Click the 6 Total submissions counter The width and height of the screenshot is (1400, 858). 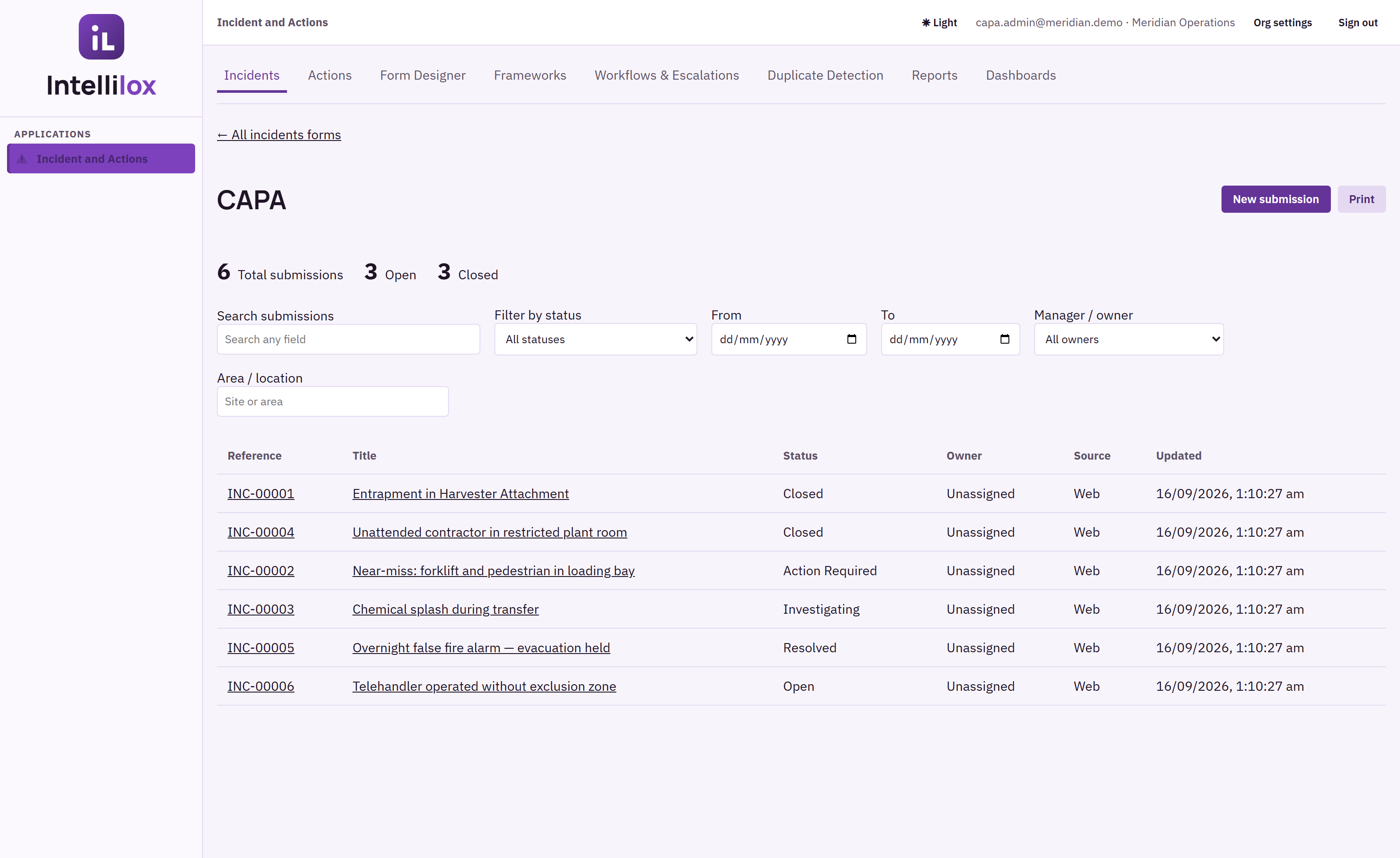point(280,272)
